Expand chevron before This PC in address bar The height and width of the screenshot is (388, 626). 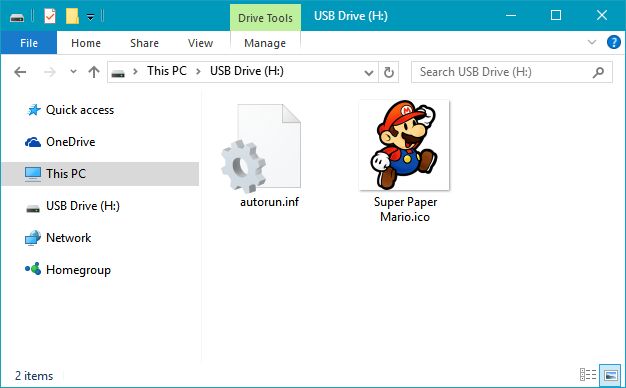[x=135, y=72]
